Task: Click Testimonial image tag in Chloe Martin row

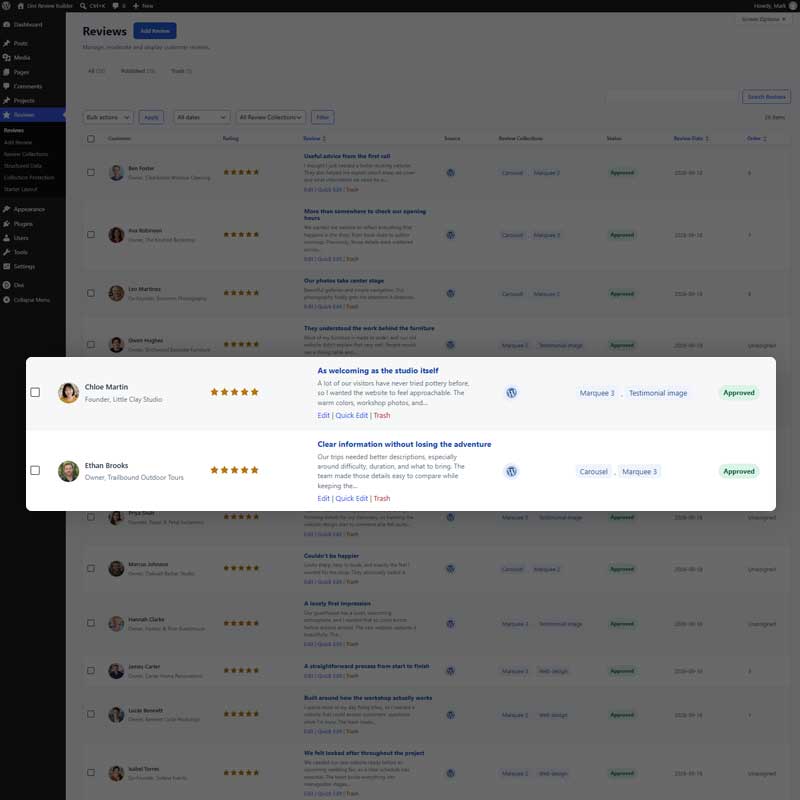Action: [658, 393]
